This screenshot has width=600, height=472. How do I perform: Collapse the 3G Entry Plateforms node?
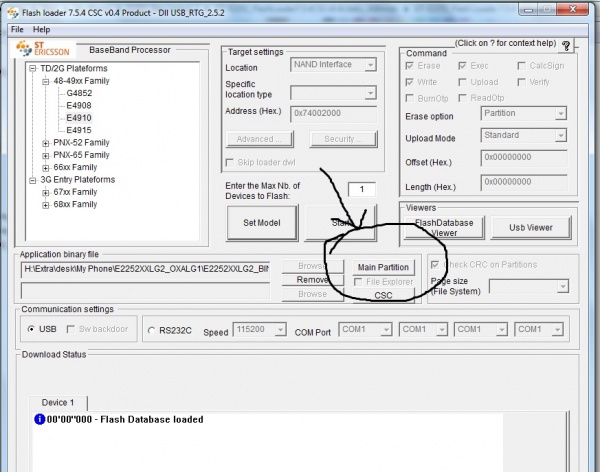coord(33,180)
